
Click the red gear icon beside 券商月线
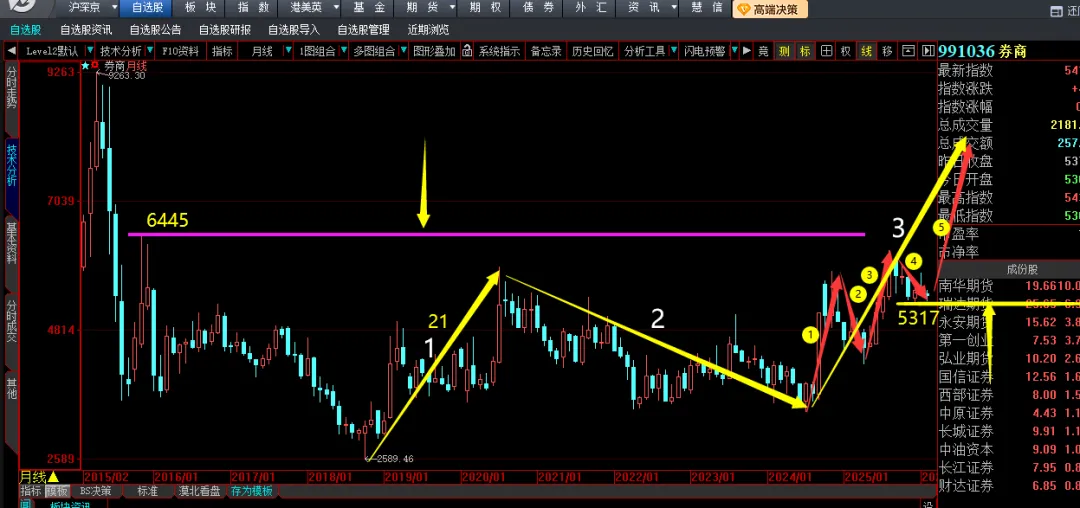96,65
